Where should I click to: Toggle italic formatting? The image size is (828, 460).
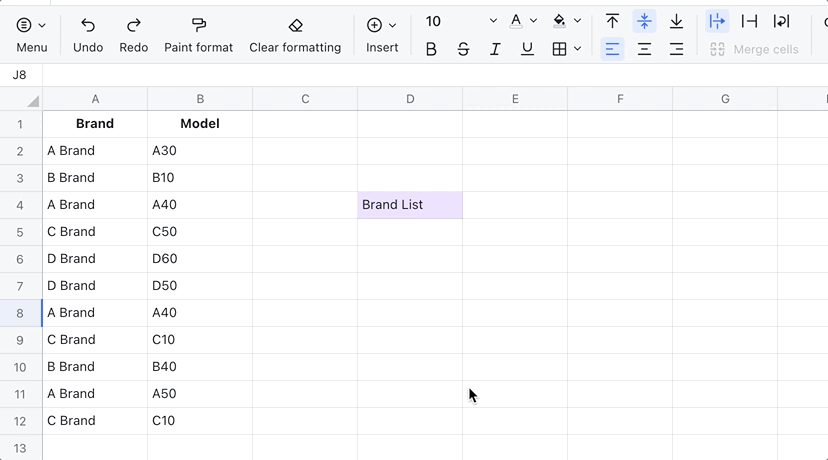coord(495,49)
